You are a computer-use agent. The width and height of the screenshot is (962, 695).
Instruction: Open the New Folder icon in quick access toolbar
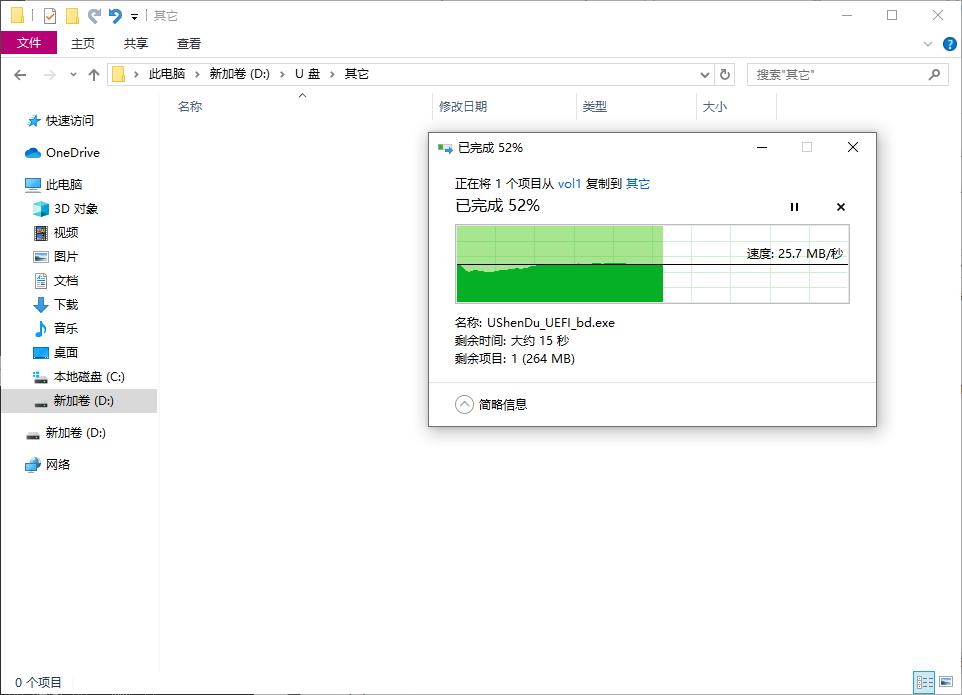tap(70, 14)
